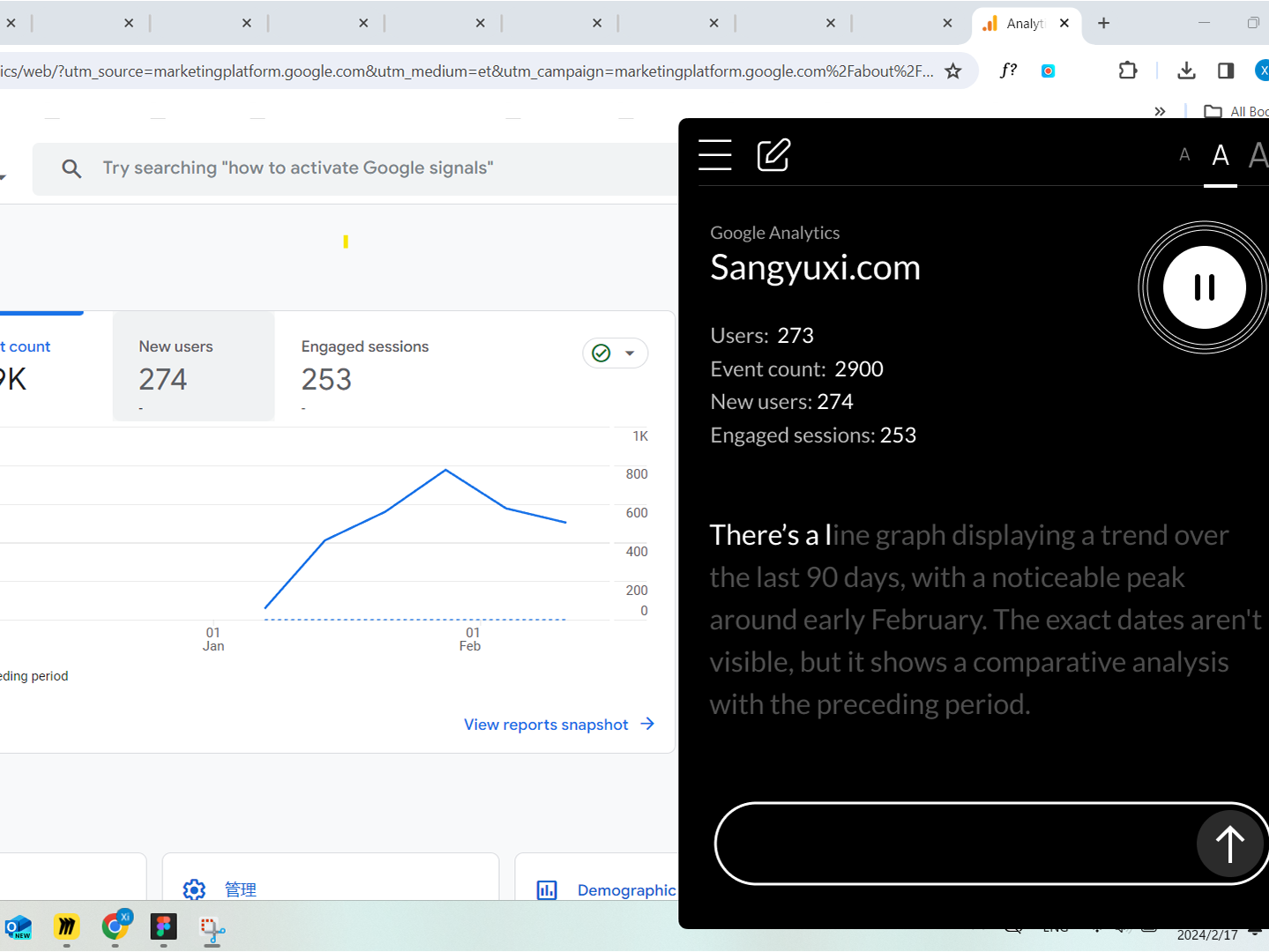Click the magnifier search icon
1269x952 pixels.
[x=71, y=168]
